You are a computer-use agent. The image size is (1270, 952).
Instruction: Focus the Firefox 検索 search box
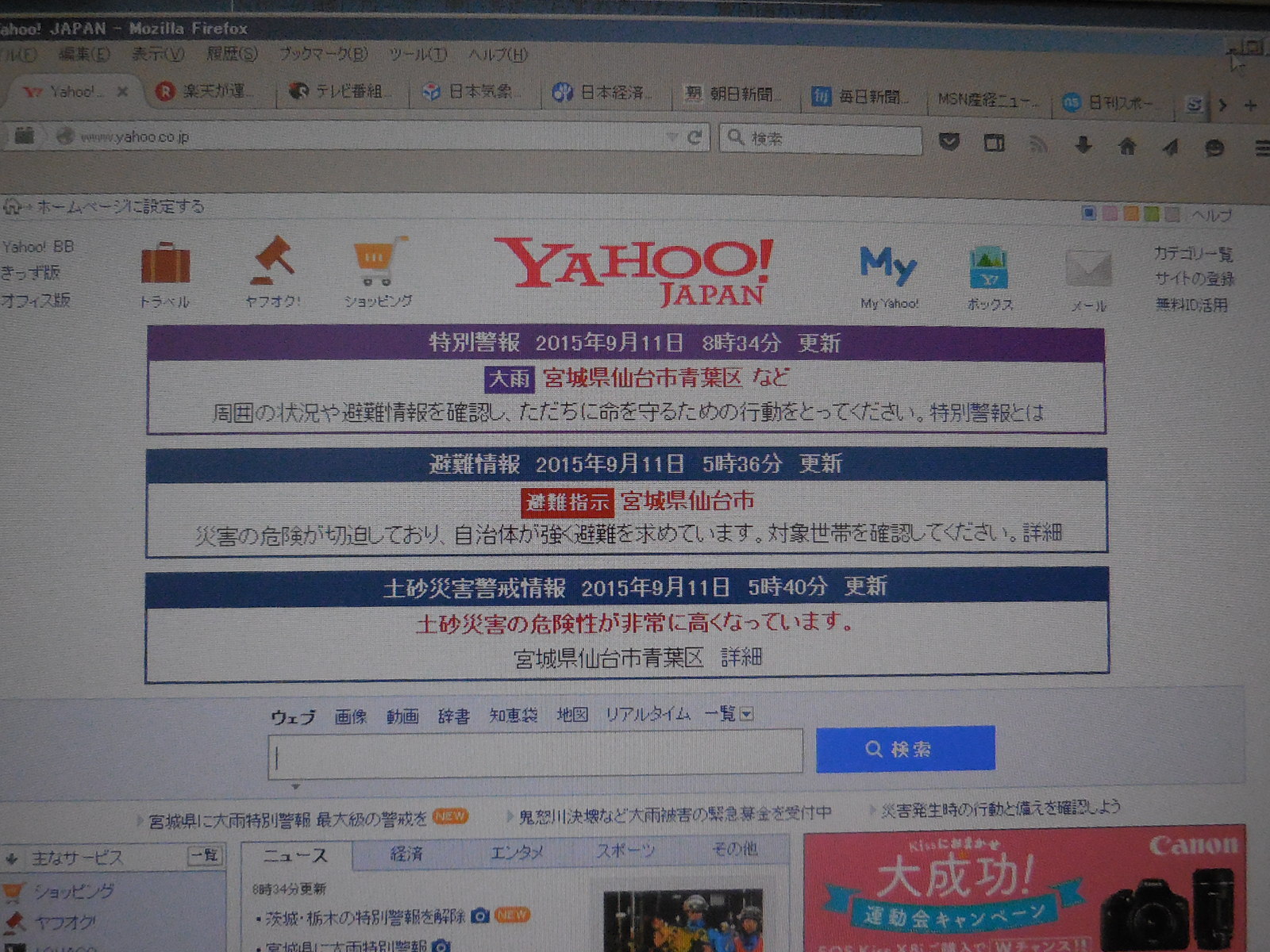(822, 140)
